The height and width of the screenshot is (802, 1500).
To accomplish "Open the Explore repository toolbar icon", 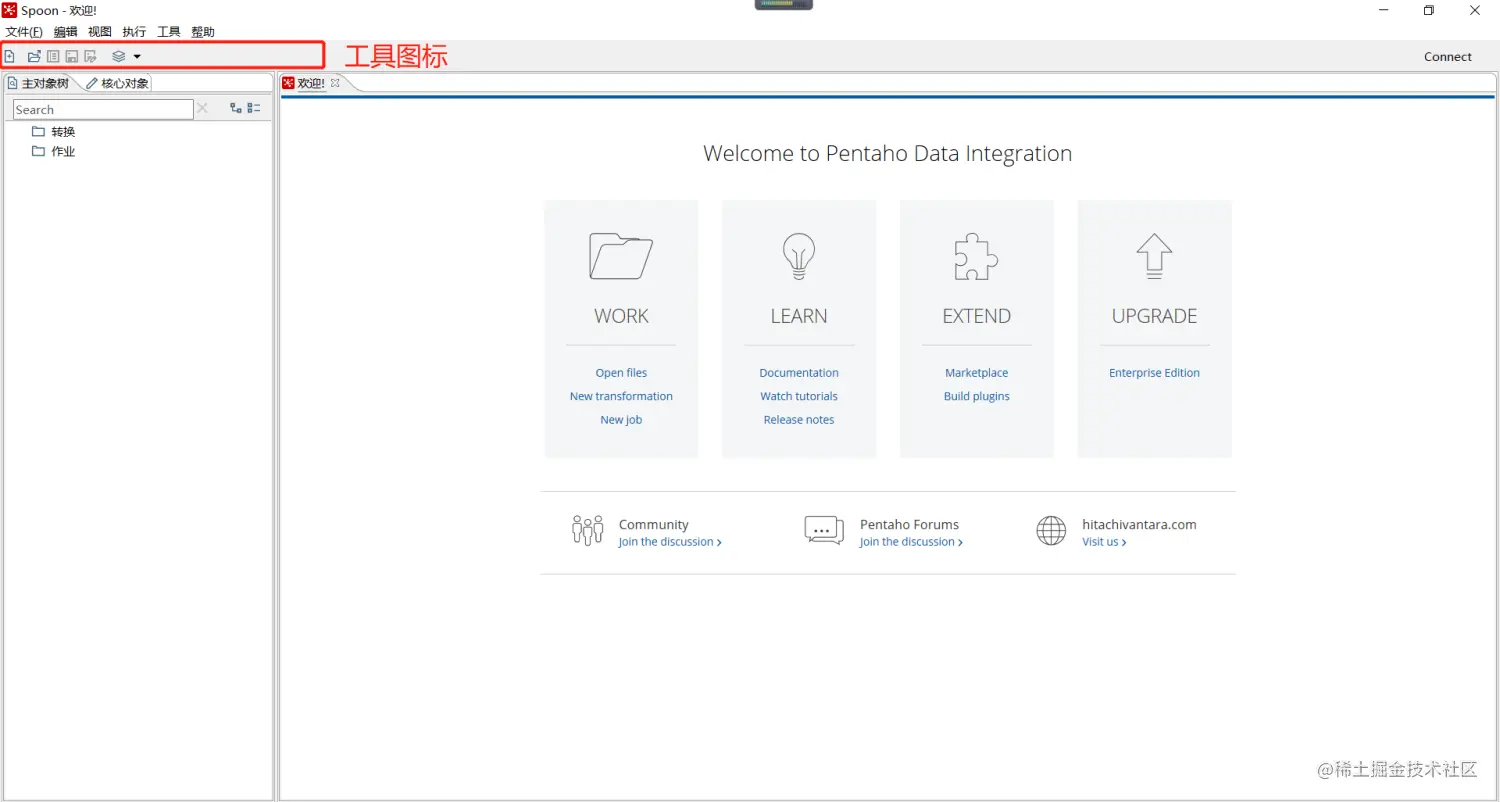I will coord(53,57).
